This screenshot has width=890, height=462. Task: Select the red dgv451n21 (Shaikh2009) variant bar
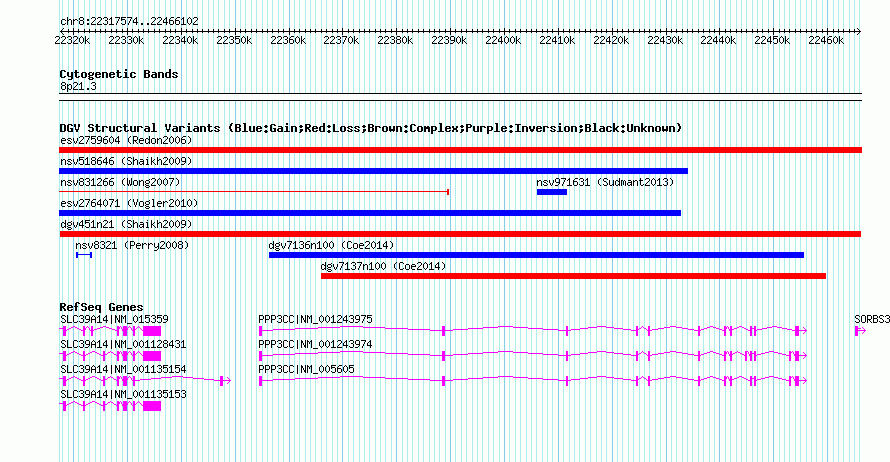point(460,234)
